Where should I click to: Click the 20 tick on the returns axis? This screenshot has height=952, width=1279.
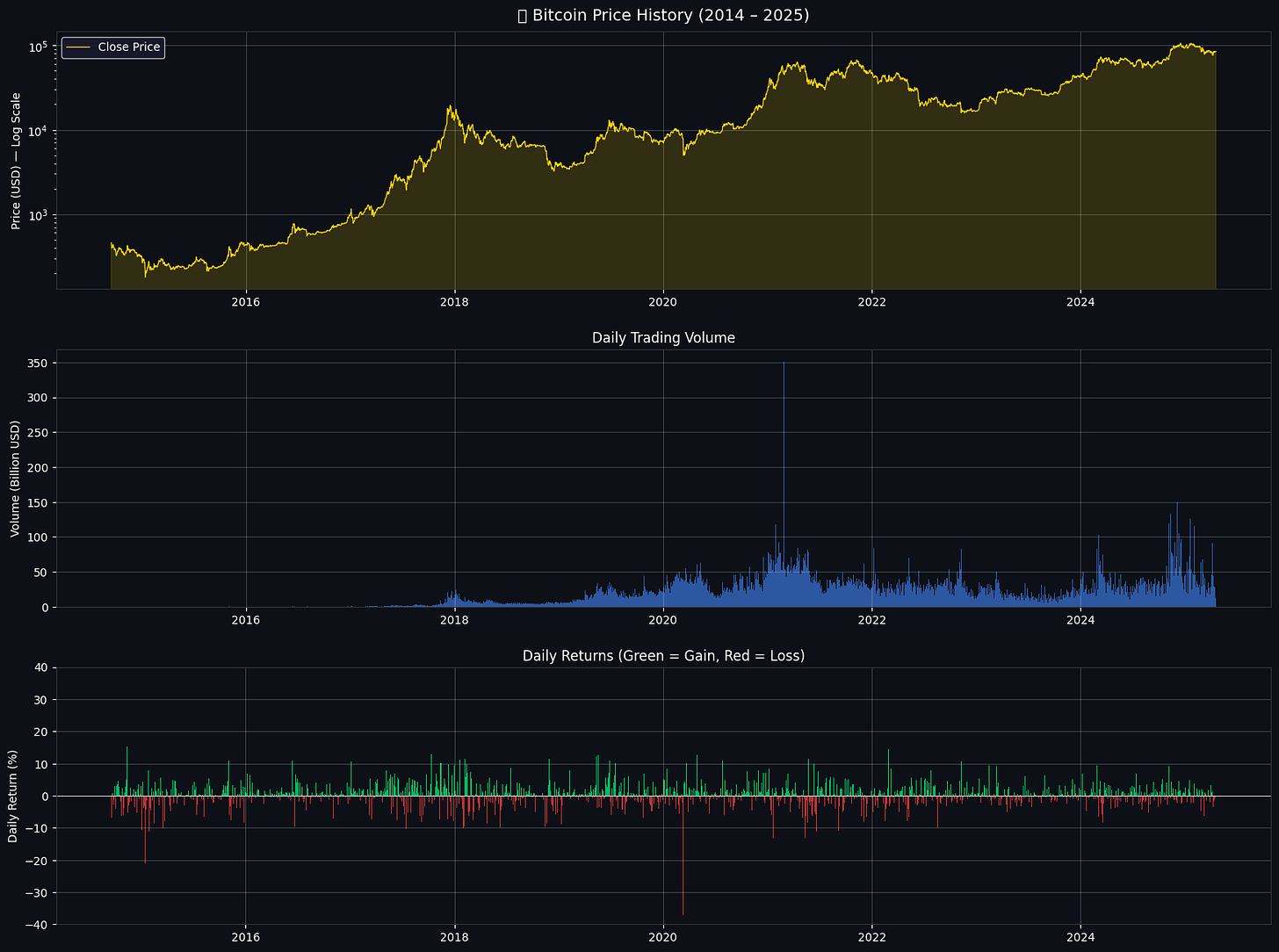[x=40, y=732]
